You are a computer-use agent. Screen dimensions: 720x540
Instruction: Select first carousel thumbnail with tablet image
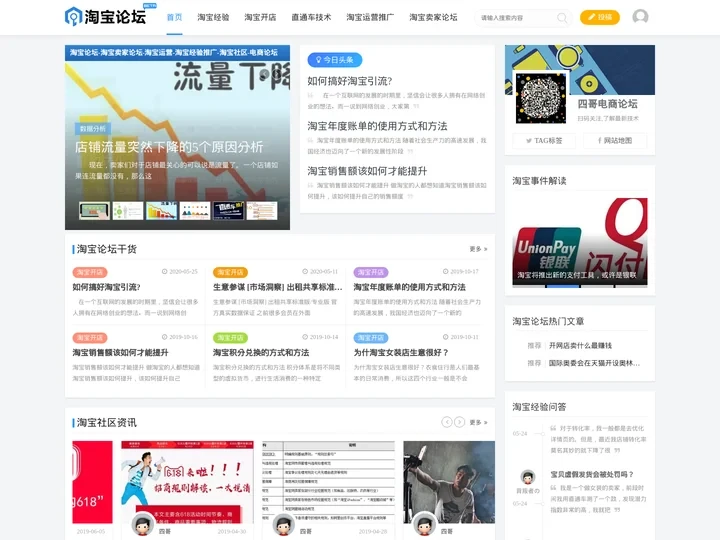click(94, 211)
